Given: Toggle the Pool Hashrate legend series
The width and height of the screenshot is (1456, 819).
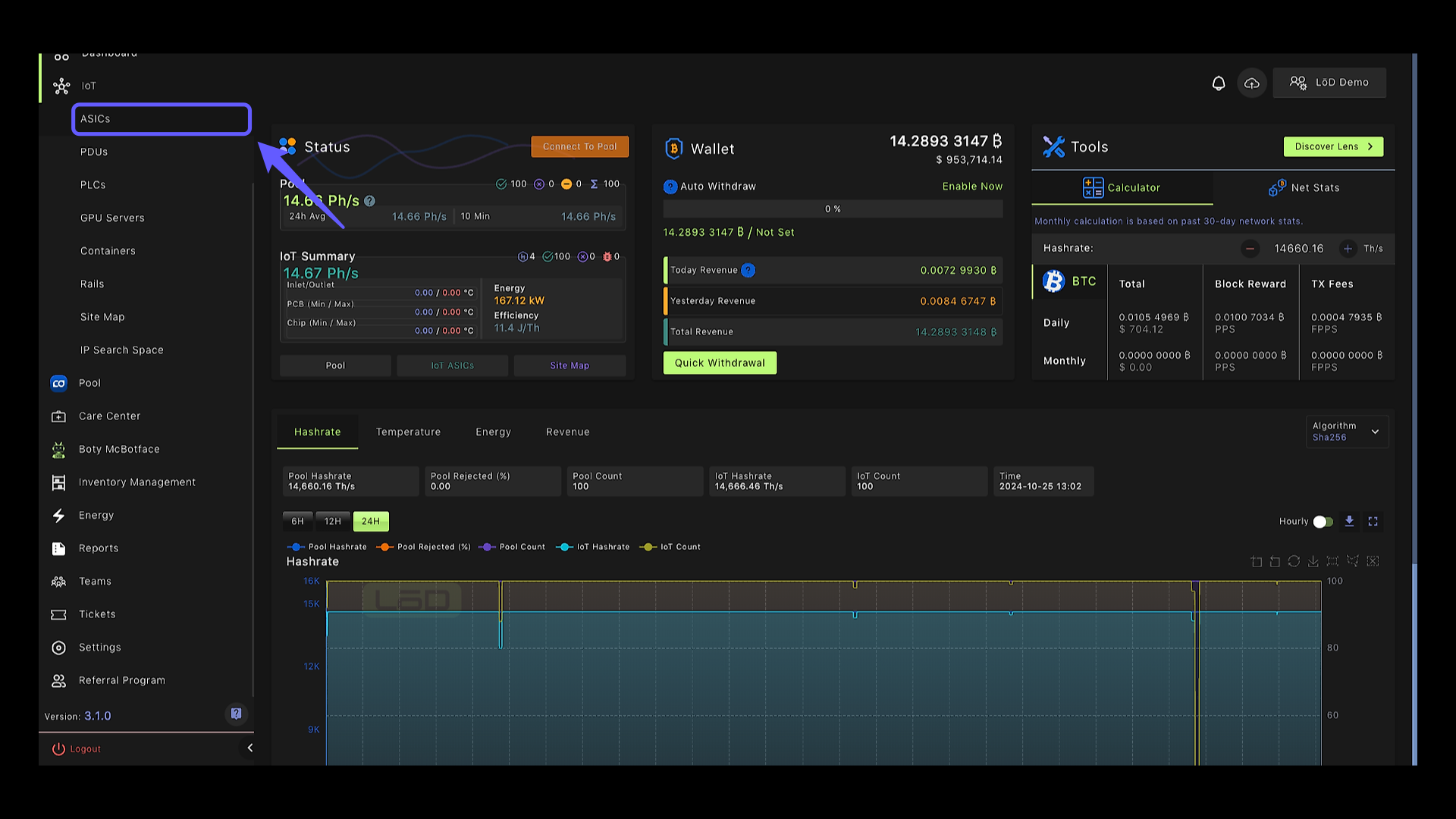Looking at the screenshot, I should pos(327,547).
